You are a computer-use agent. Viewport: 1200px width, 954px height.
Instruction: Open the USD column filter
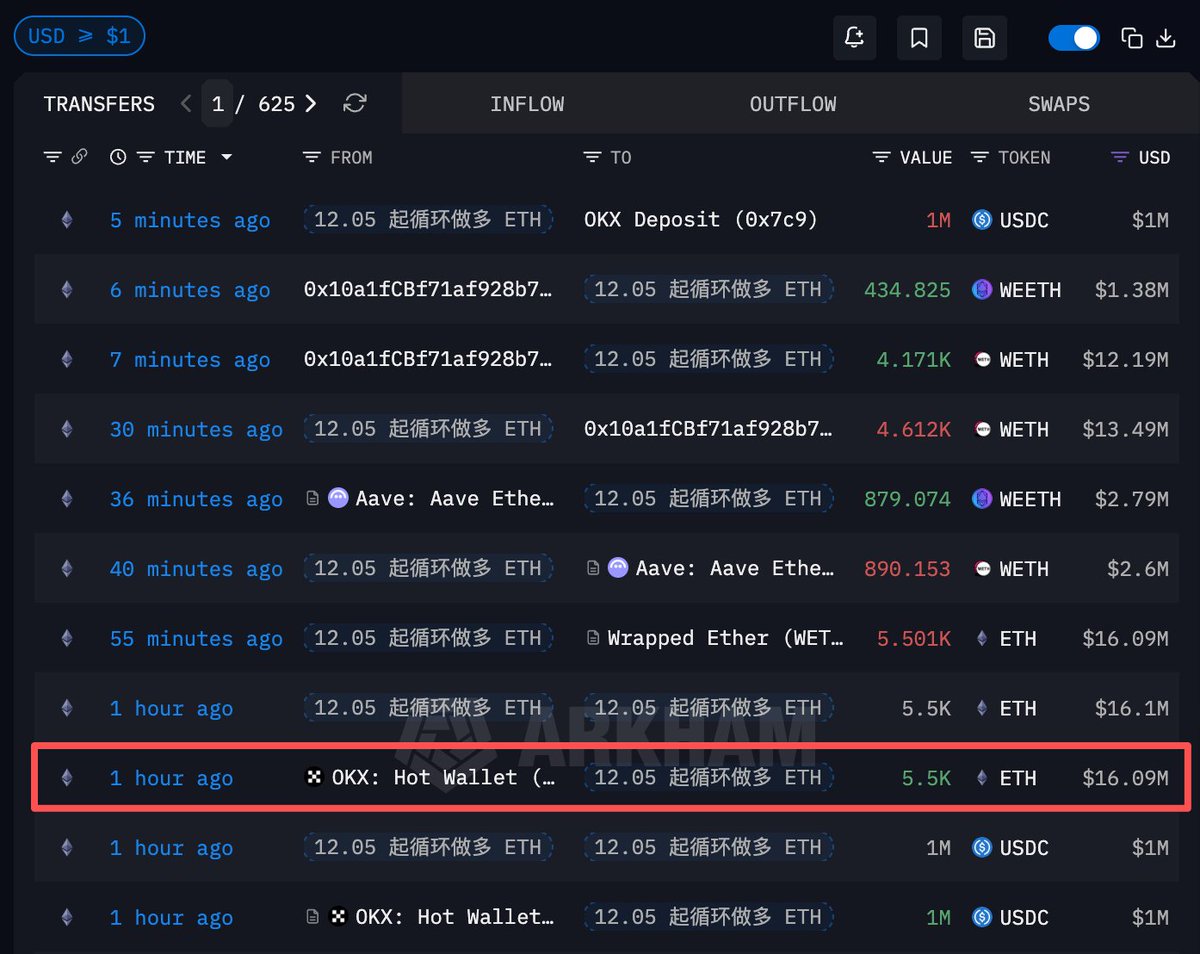[1120, 157]
